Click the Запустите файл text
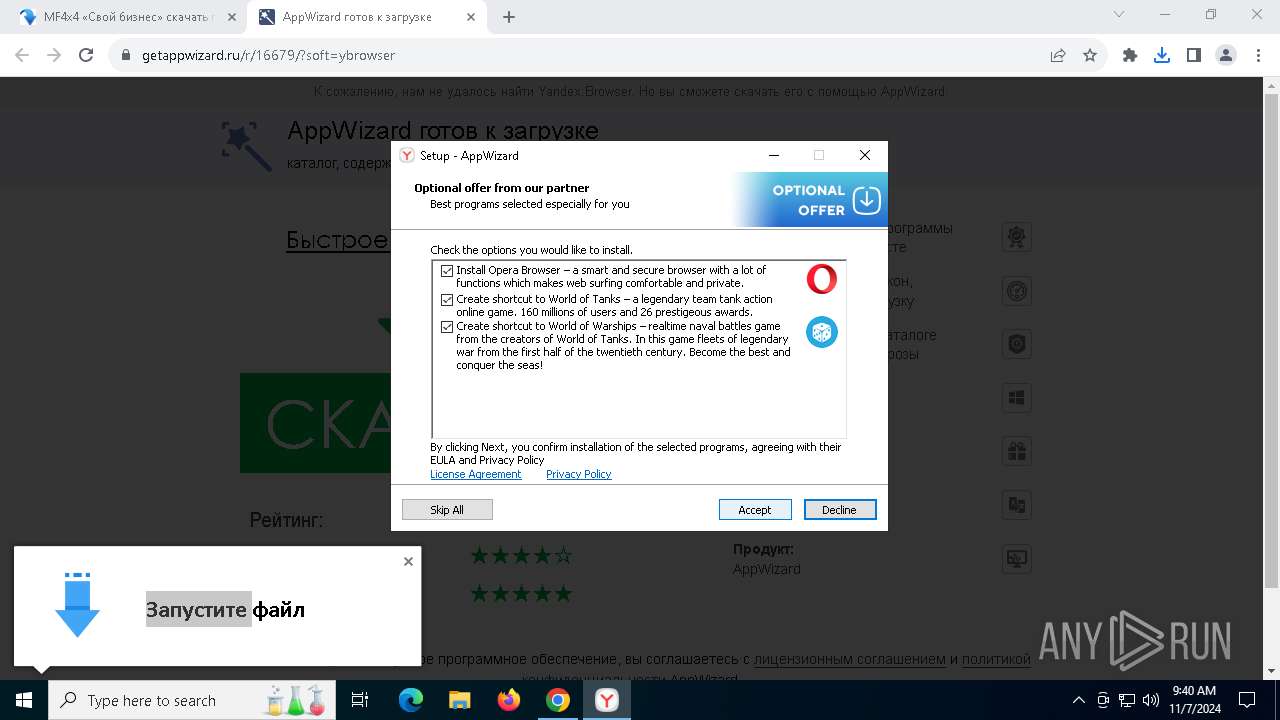The height and width of the screenshot is (720, 1280). point(225,609)
